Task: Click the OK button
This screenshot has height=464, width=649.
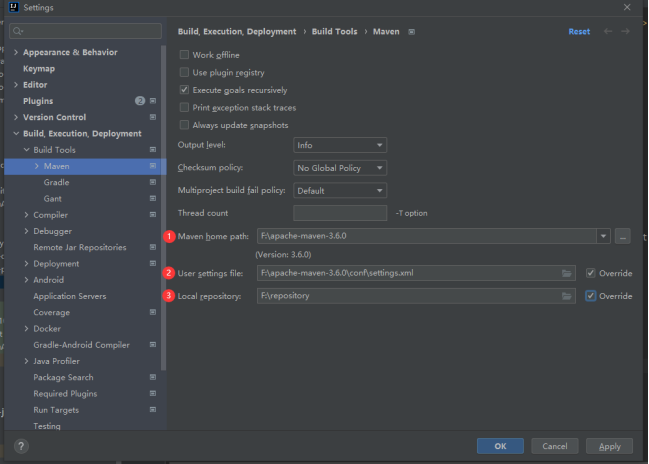Action: (x=500, y=446)
